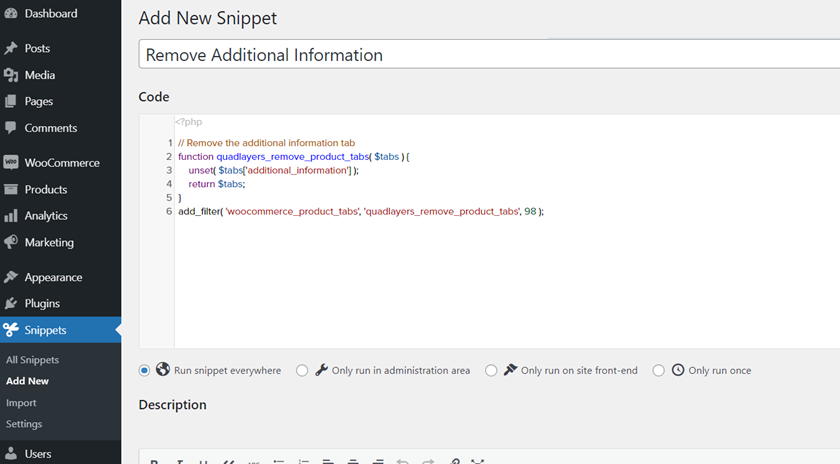840x464 pixels.
Task: Open the Add New submenu item
Action: click(x=27, y=381)
